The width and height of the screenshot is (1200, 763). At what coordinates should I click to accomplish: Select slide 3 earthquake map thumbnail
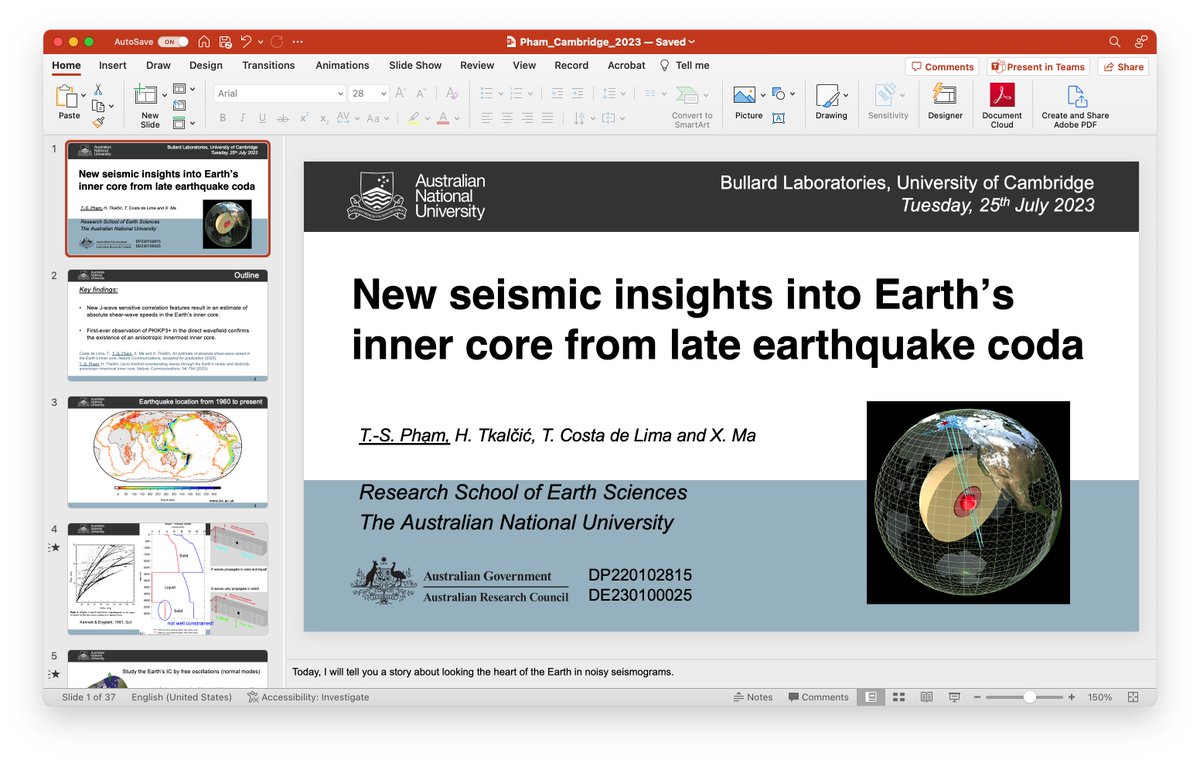[167, 452]
